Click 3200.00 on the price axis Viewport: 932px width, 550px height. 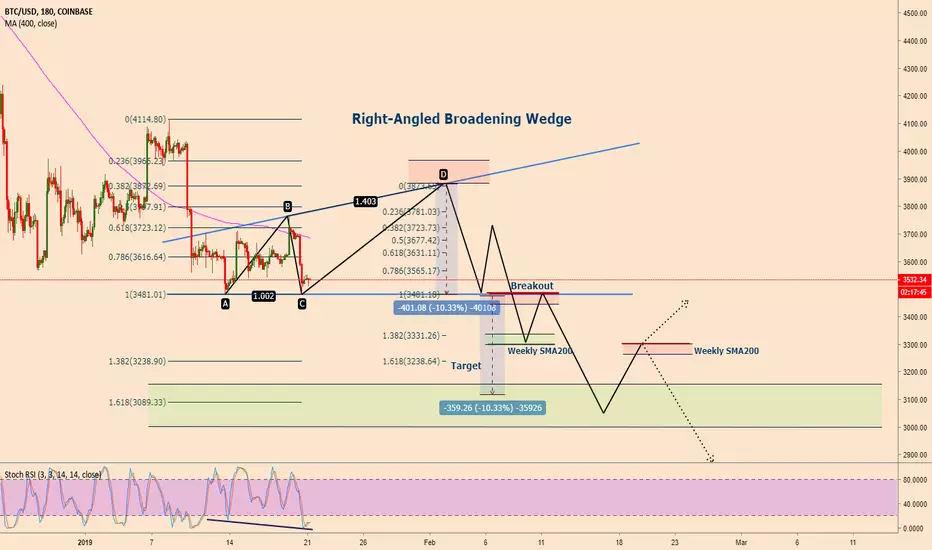[x=915, y=372]
